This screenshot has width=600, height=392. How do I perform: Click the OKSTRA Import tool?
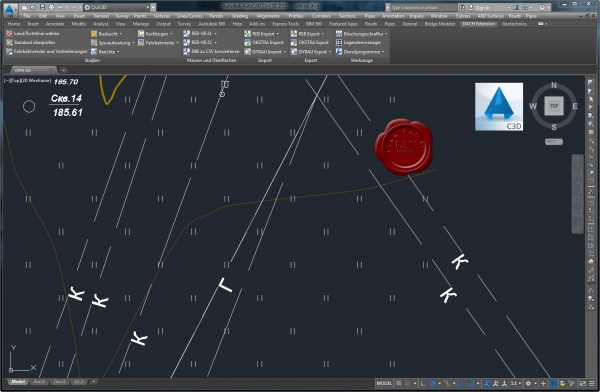click(x=264, y=42)
